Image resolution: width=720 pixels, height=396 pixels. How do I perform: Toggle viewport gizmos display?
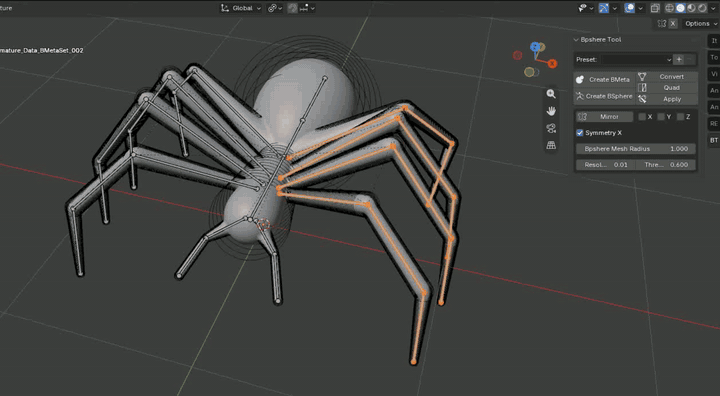click(x=604, y=8)
